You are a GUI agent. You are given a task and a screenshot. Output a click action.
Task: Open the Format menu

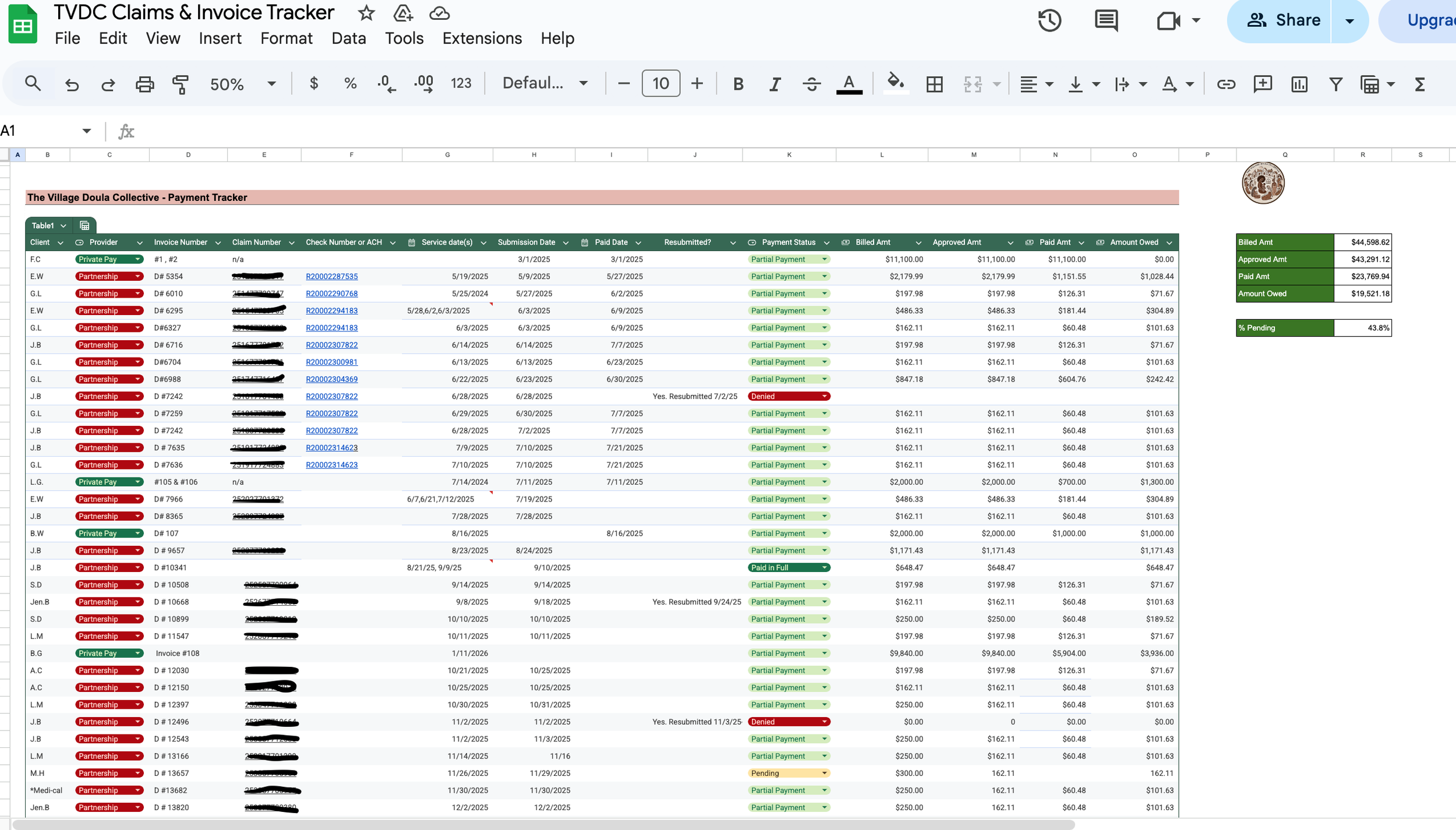[286, 38]
